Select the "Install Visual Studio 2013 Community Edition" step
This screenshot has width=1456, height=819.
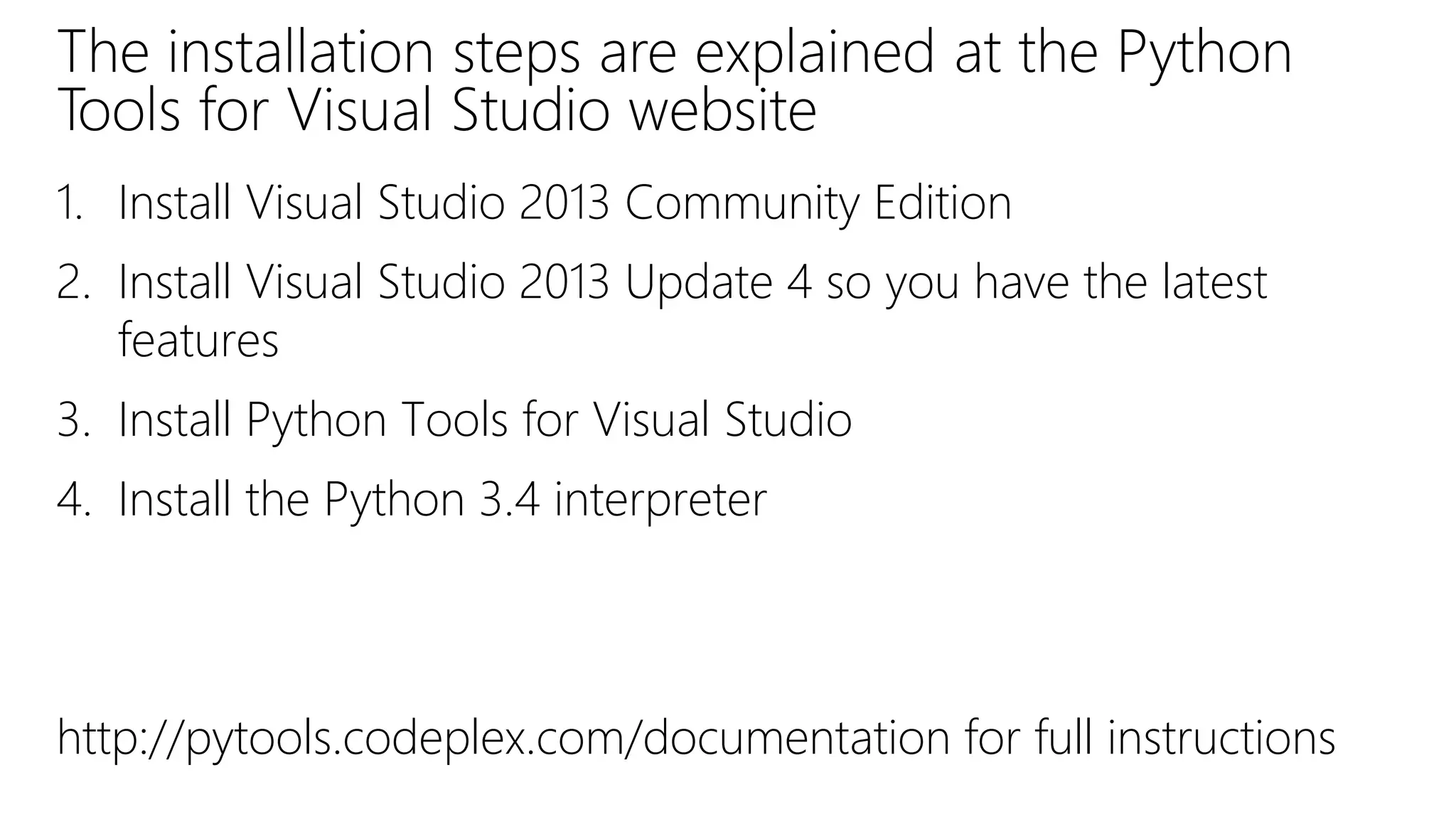point(564,203)
